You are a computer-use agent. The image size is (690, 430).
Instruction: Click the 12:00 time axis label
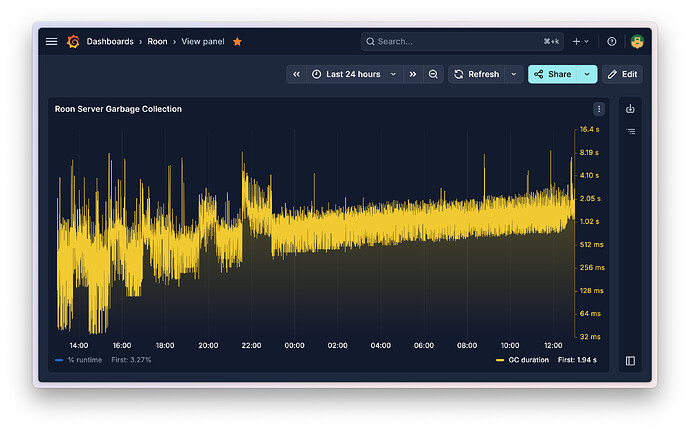coord(553,345)
